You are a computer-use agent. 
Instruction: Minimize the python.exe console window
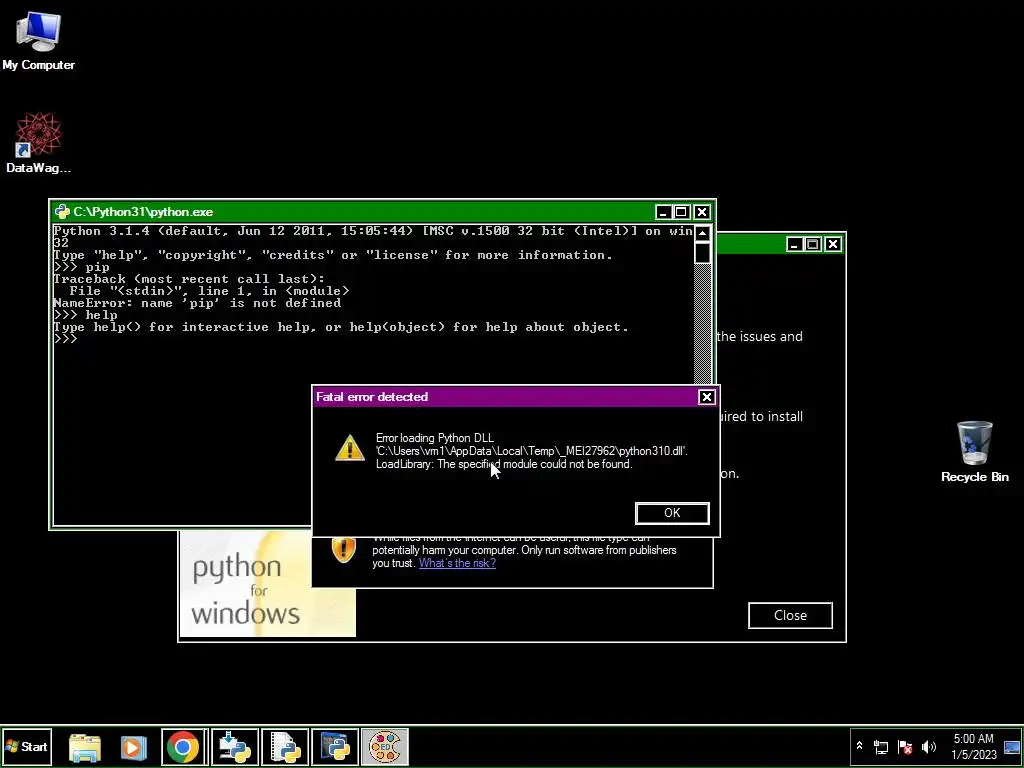(664, 212)
